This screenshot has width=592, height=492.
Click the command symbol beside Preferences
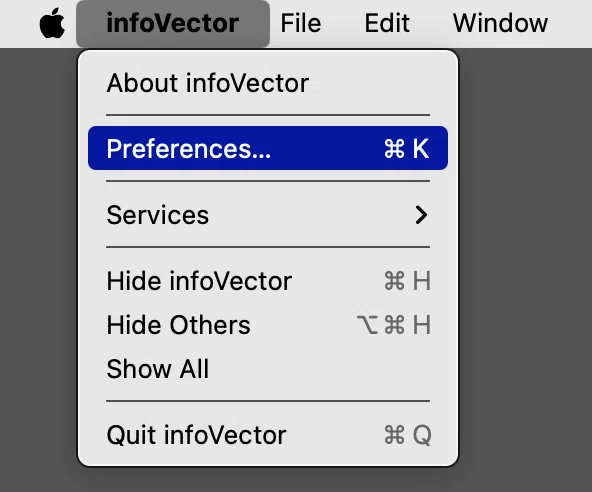click(x=395, y=148)
